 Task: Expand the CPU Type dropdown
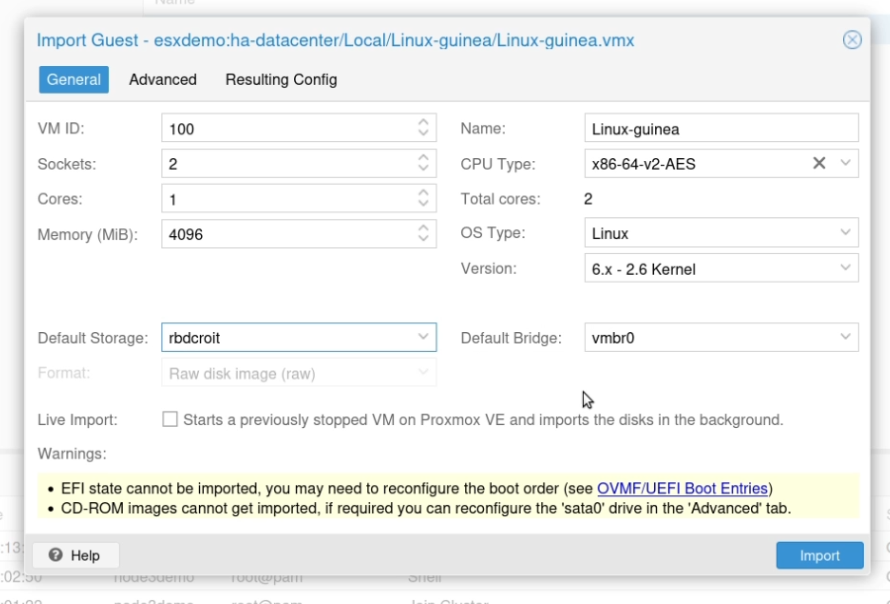click(845, 163)
